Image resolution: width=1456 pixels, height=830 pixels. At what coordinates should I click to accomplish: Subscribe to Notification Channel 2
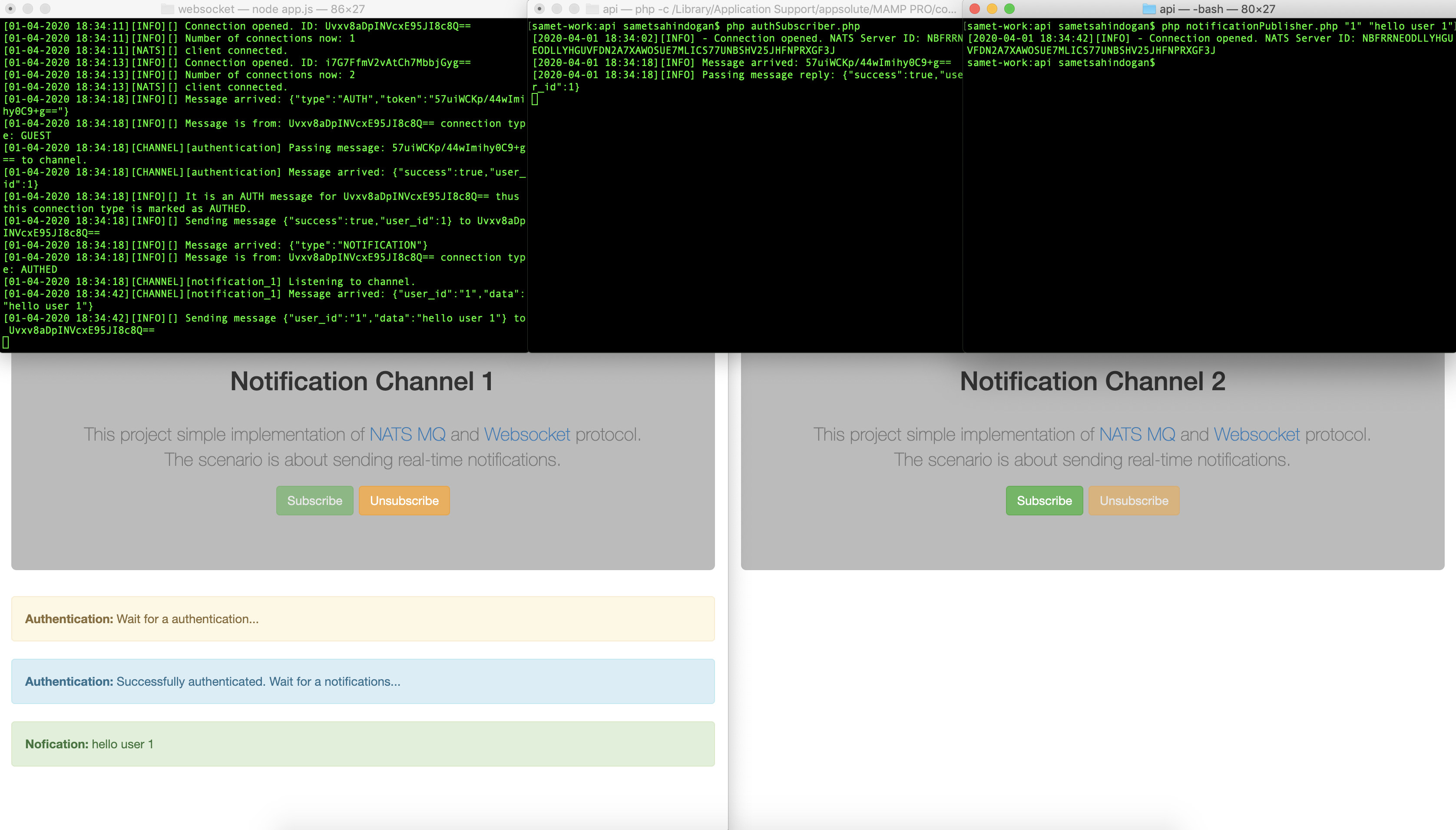click(x=1044, y=501)
